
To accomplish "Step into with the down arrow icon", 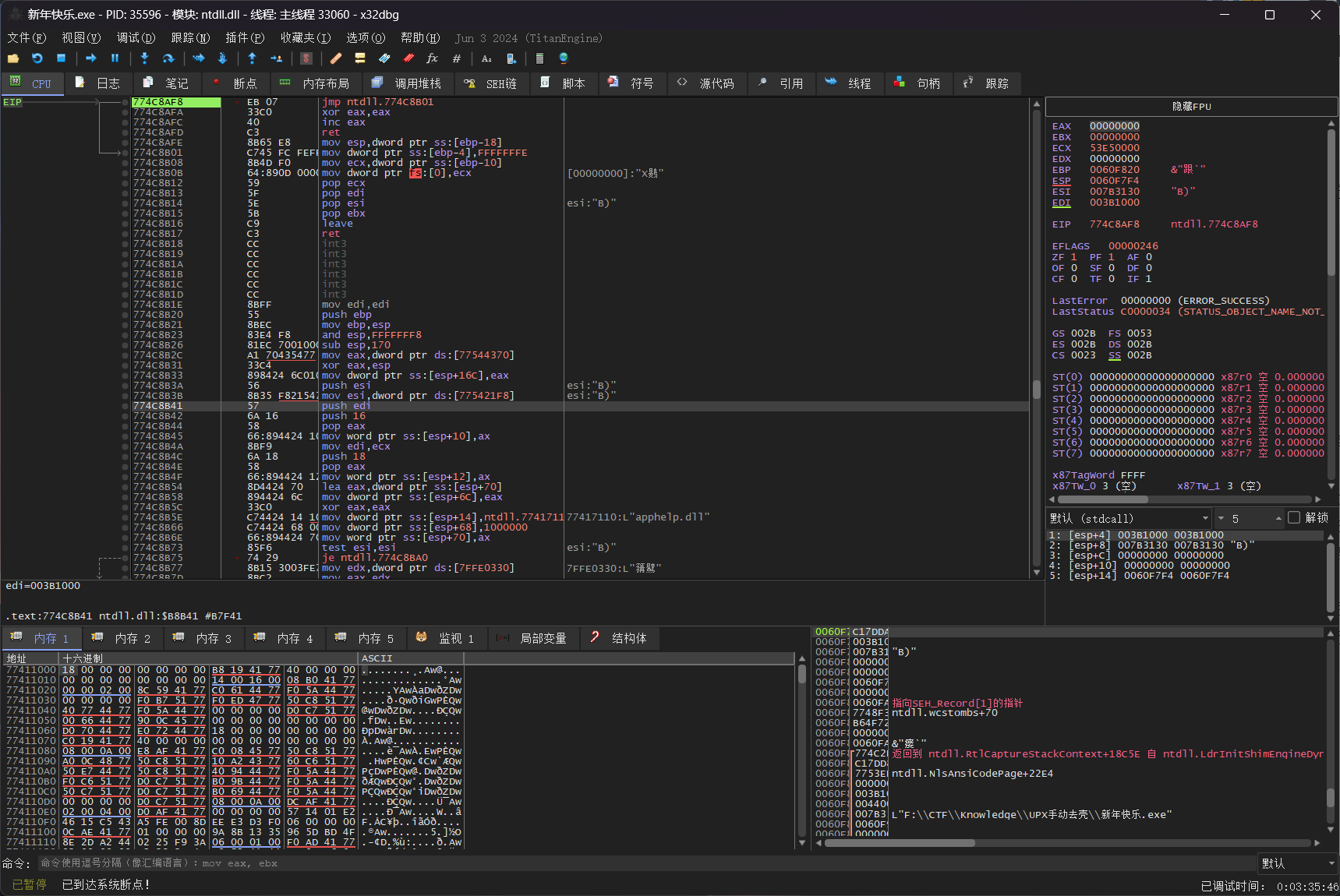I will pyautogui.click(x=144, y=58).
